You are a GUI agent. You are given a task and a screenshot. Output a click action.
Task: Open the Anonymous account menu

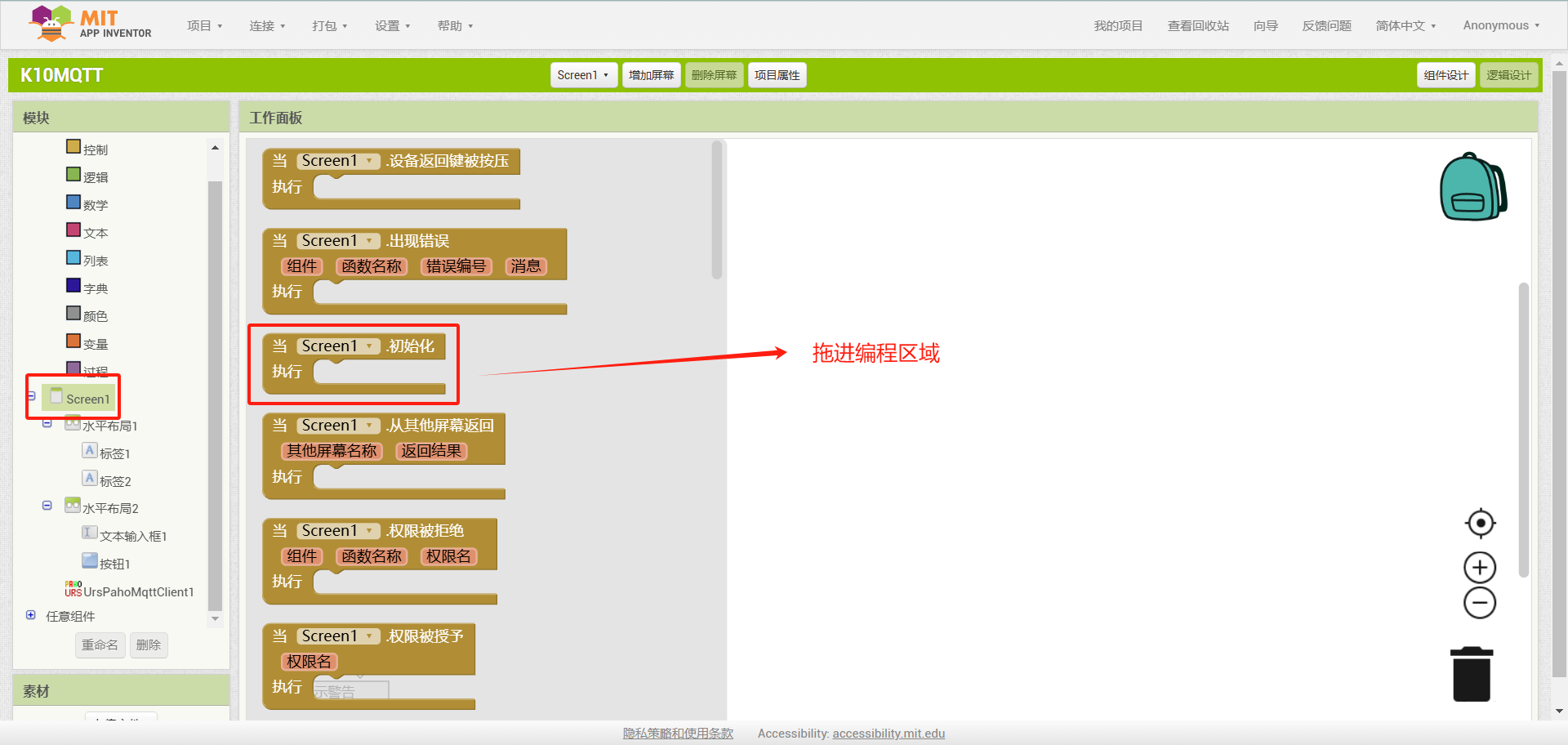pyautogui.click(x=1501, y=26)
